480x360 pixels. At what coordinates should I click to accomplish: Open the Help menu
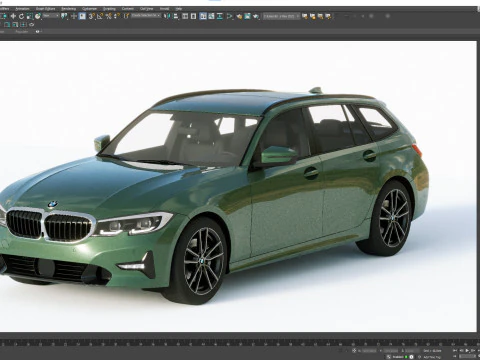point(179,9)
